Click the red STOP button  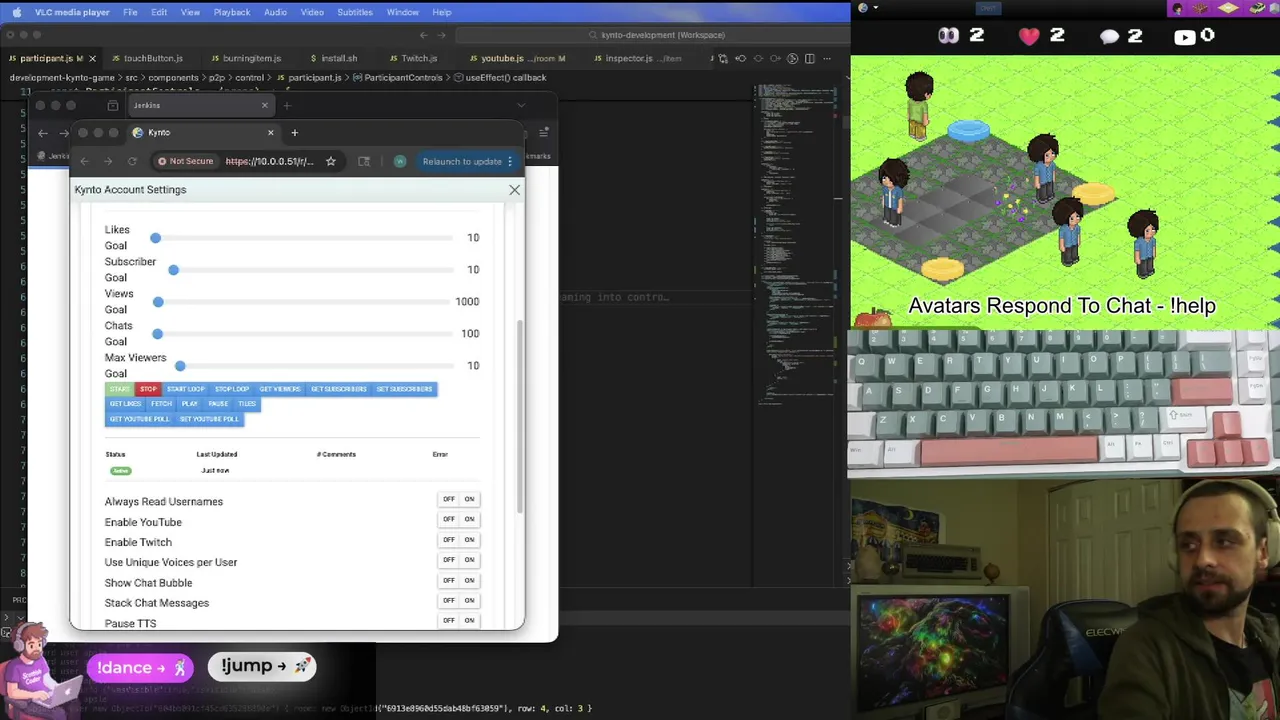[148, 389]
